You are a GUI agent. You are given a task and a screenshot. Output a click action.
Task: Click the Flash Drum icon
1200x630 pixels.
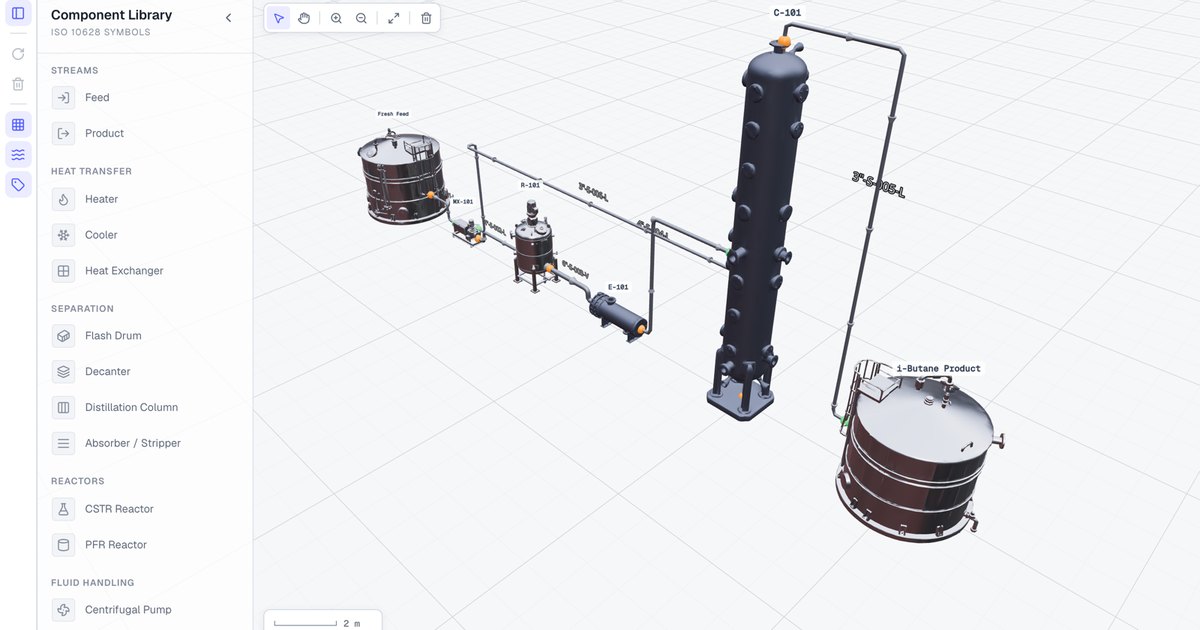click(63, 336)
